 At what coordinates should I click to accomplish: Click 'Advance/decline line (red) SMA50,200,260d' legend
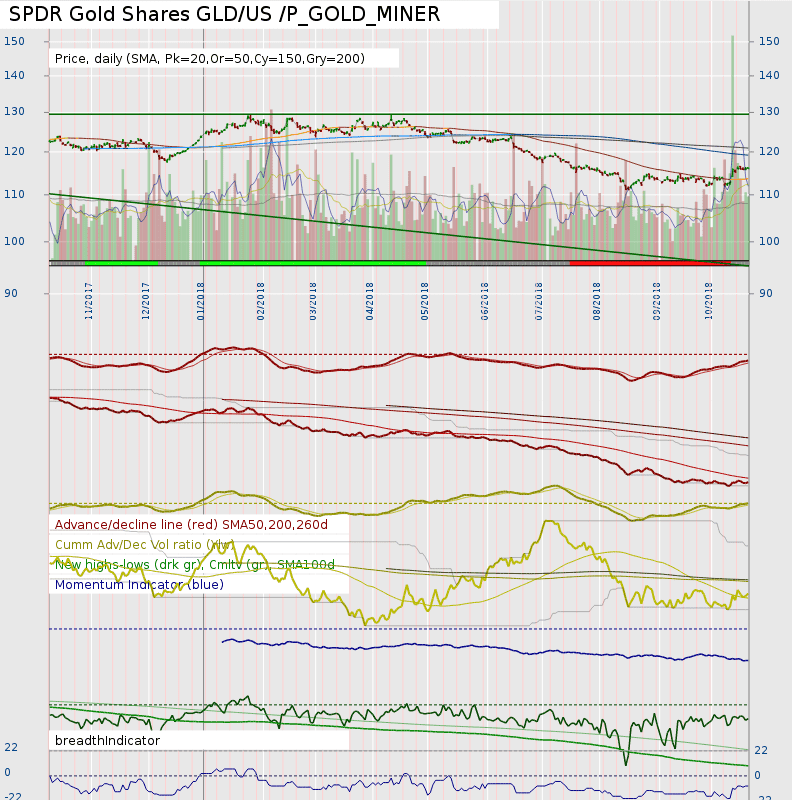(x=191, y=524)
